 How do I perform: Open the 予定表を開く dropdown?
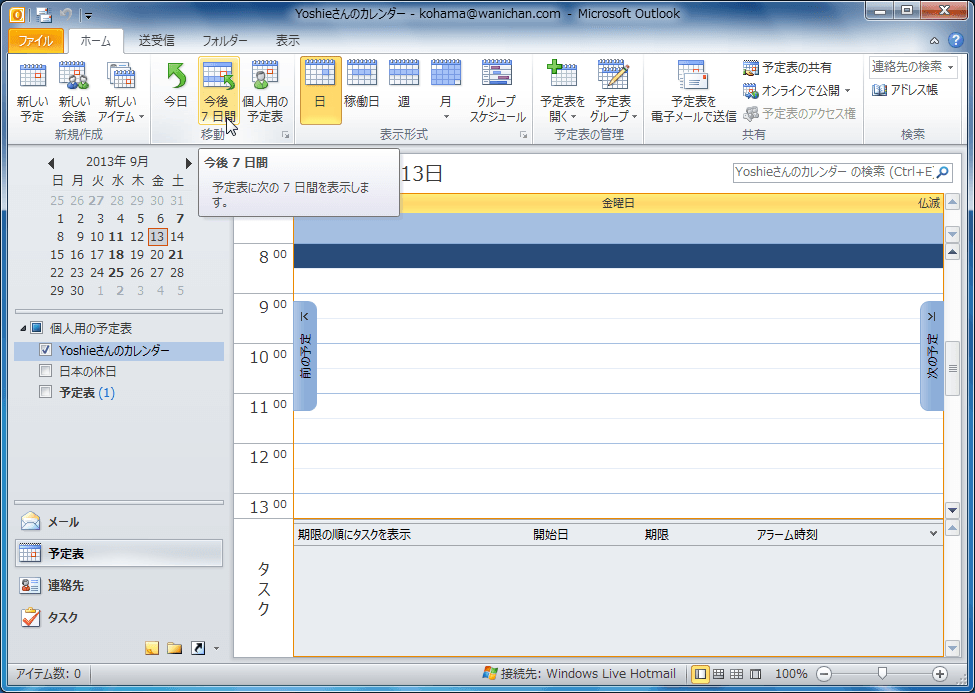point(562,91)
